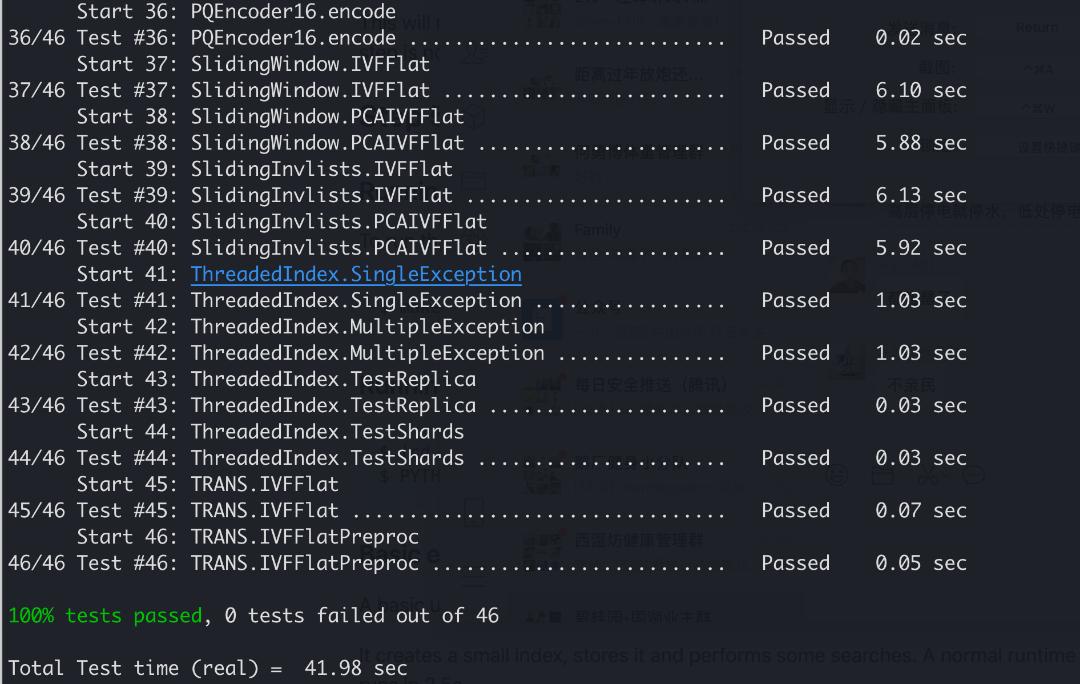Open the underlined ThreadedIndex.SingleException link
1080x684 pixels.
pos(356,274)
